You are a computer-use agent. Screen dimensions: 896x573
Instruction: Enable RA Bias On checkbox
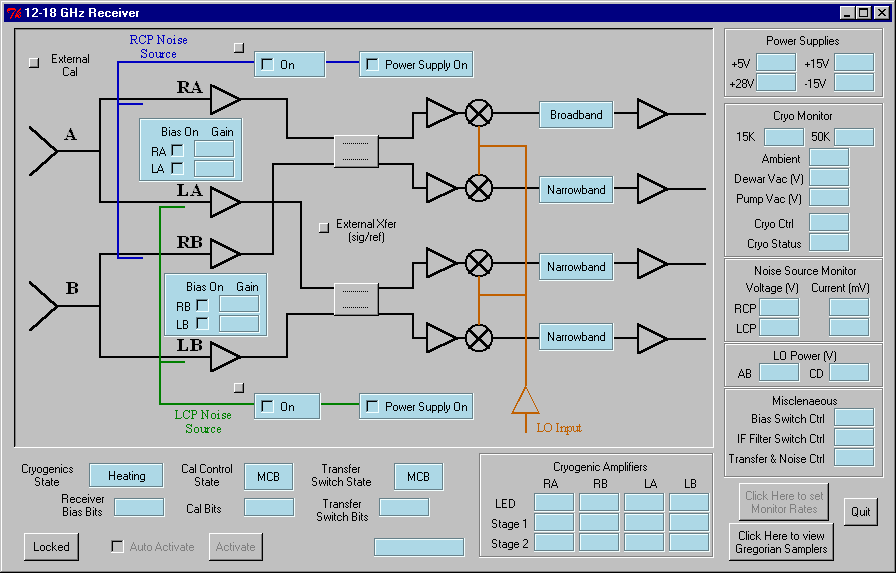tap(177, 151)
